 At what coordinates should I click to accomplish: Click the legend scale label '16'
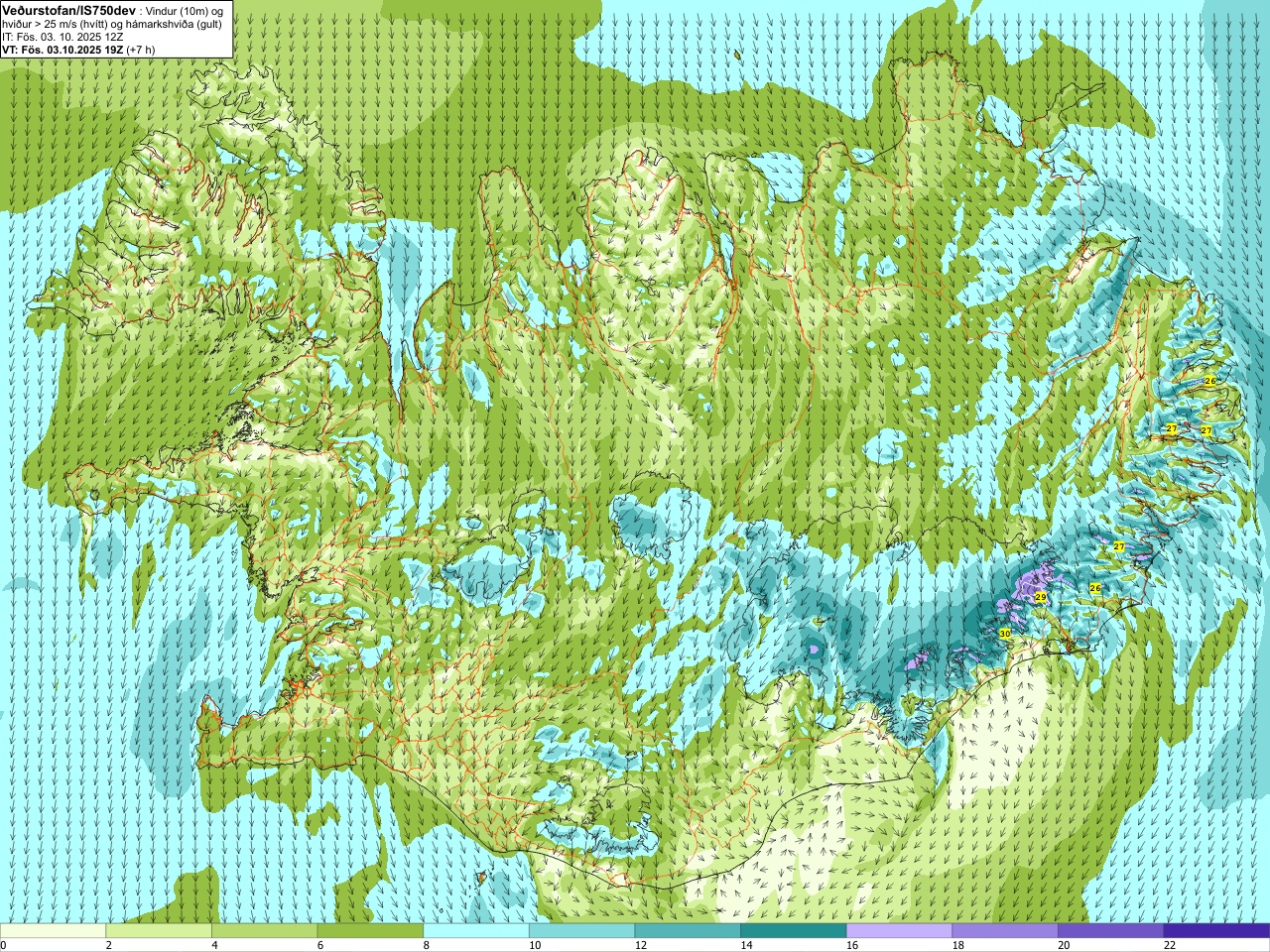[x=852, y=945]
